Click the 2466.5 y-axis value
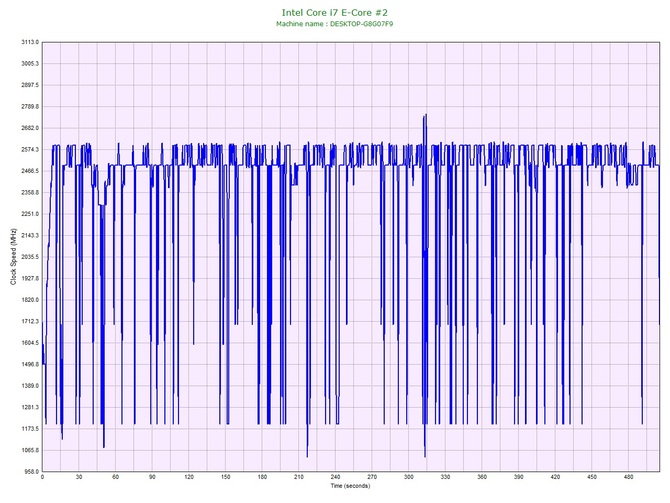Image resolution: width=670 pixels, height=503 pixels. [30, 171]
